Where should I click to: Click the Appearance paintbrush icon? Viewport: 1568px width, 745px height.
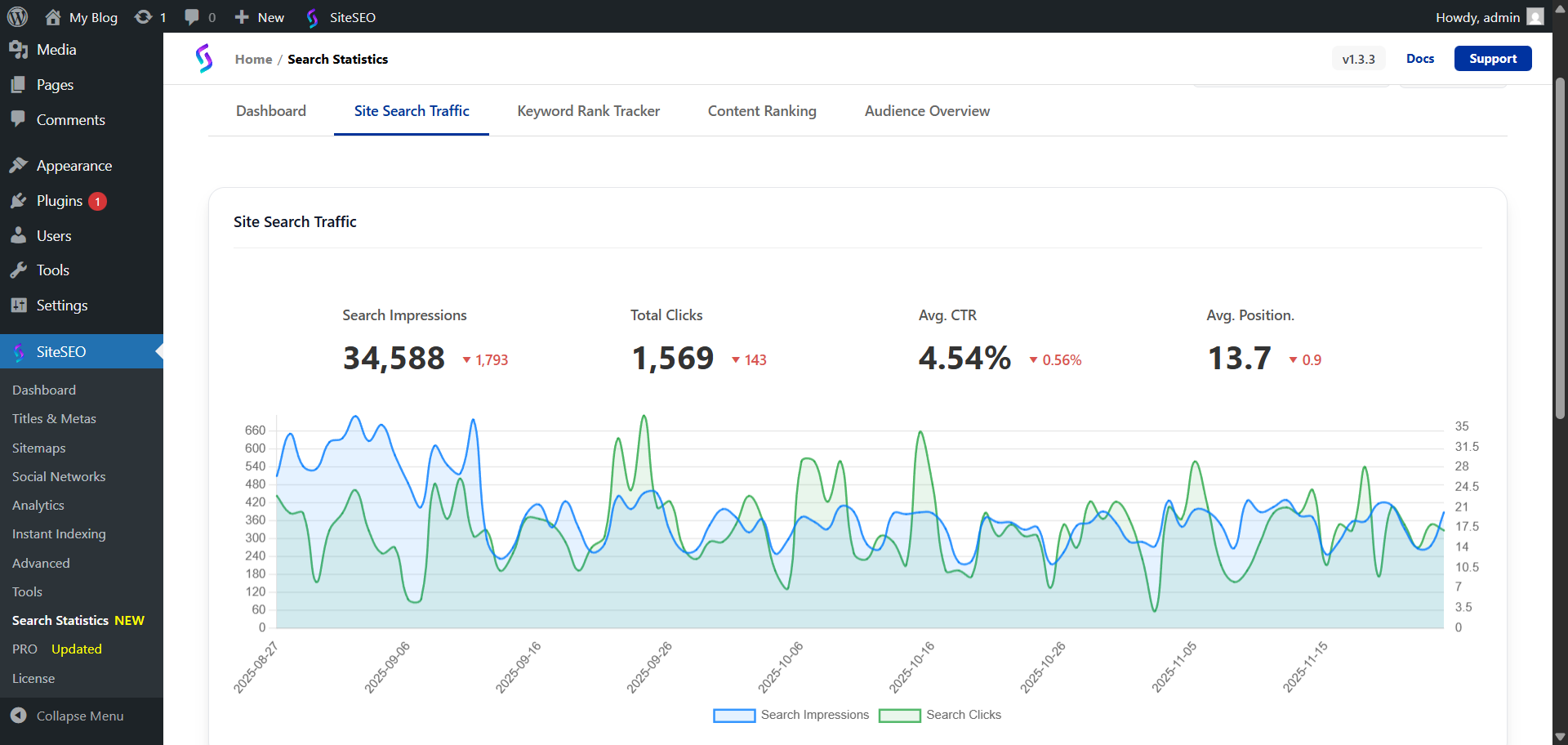20,165
